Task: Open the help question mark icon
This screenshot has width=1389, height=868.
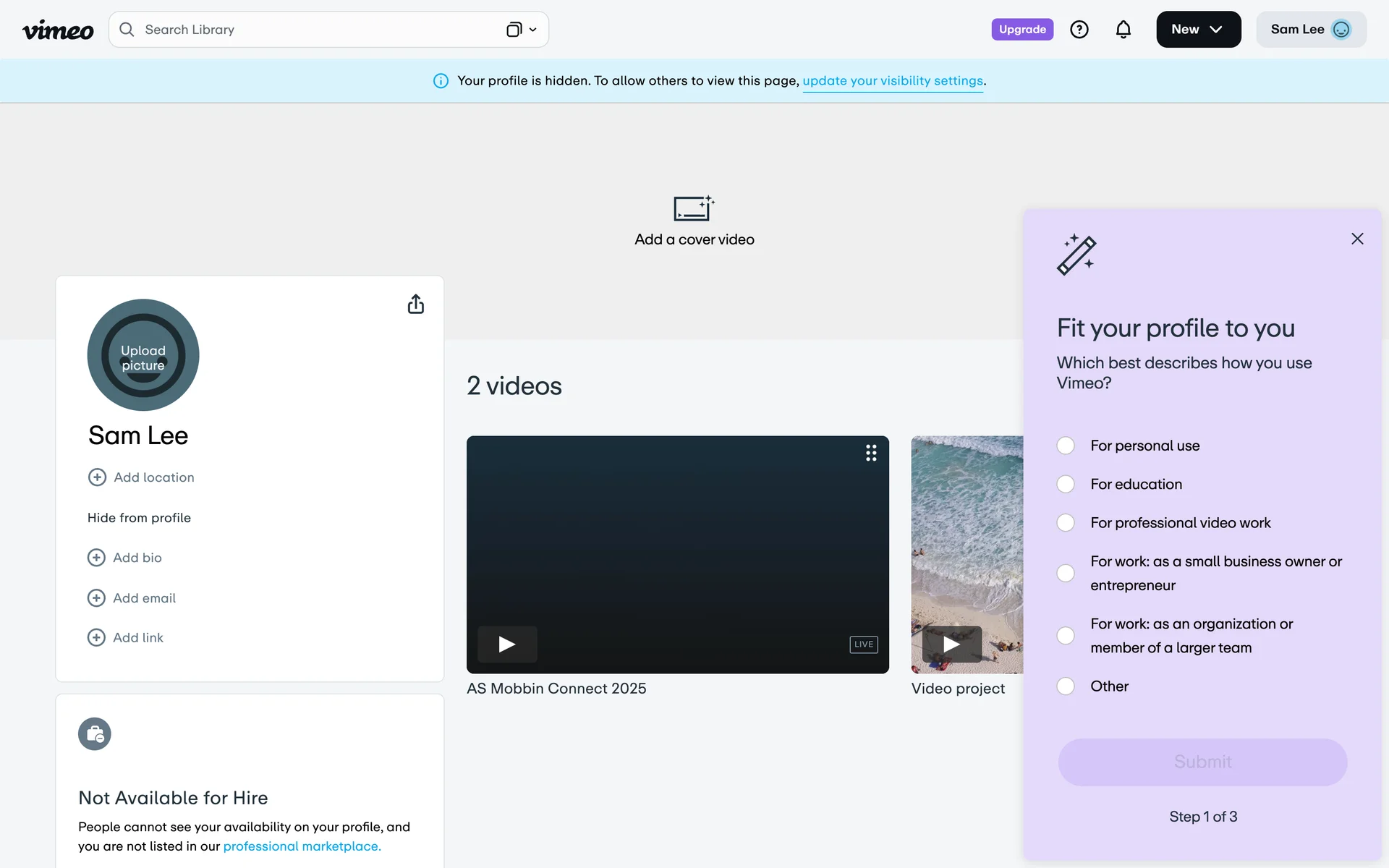Action: pyautogui.click(x=1079, y=30)
